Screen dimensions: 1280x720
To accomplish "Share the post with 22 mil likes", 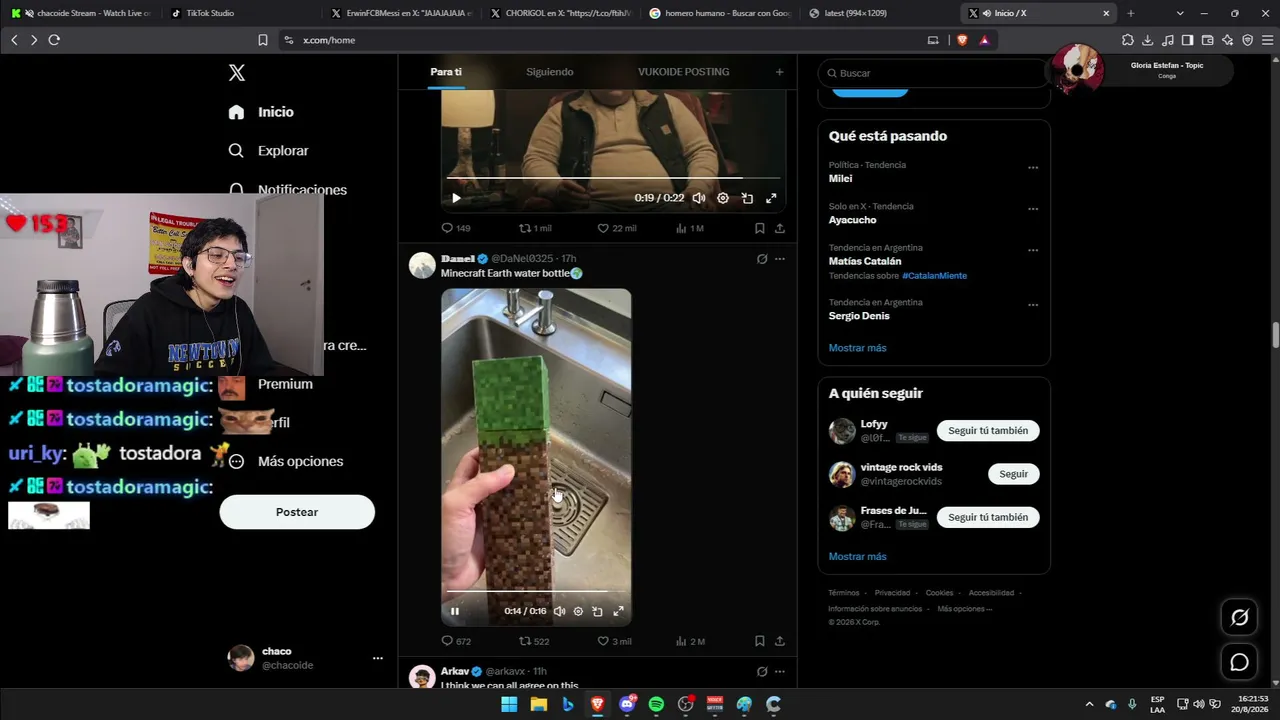I will 780,228.
